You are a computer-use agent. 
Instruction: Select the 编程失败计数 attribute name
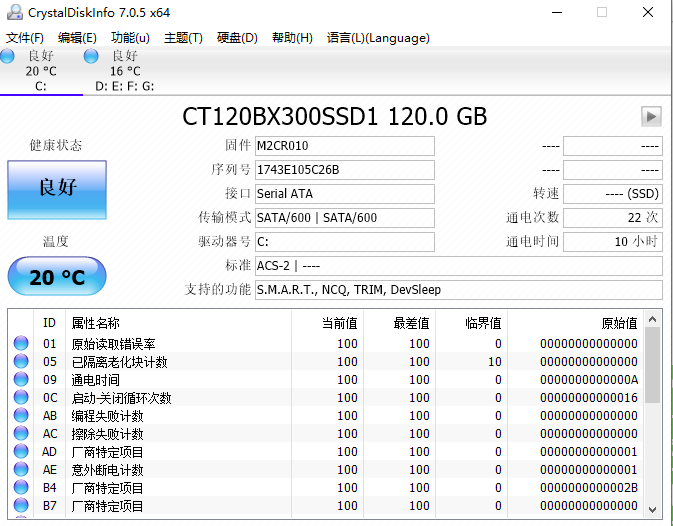[107, 416]
